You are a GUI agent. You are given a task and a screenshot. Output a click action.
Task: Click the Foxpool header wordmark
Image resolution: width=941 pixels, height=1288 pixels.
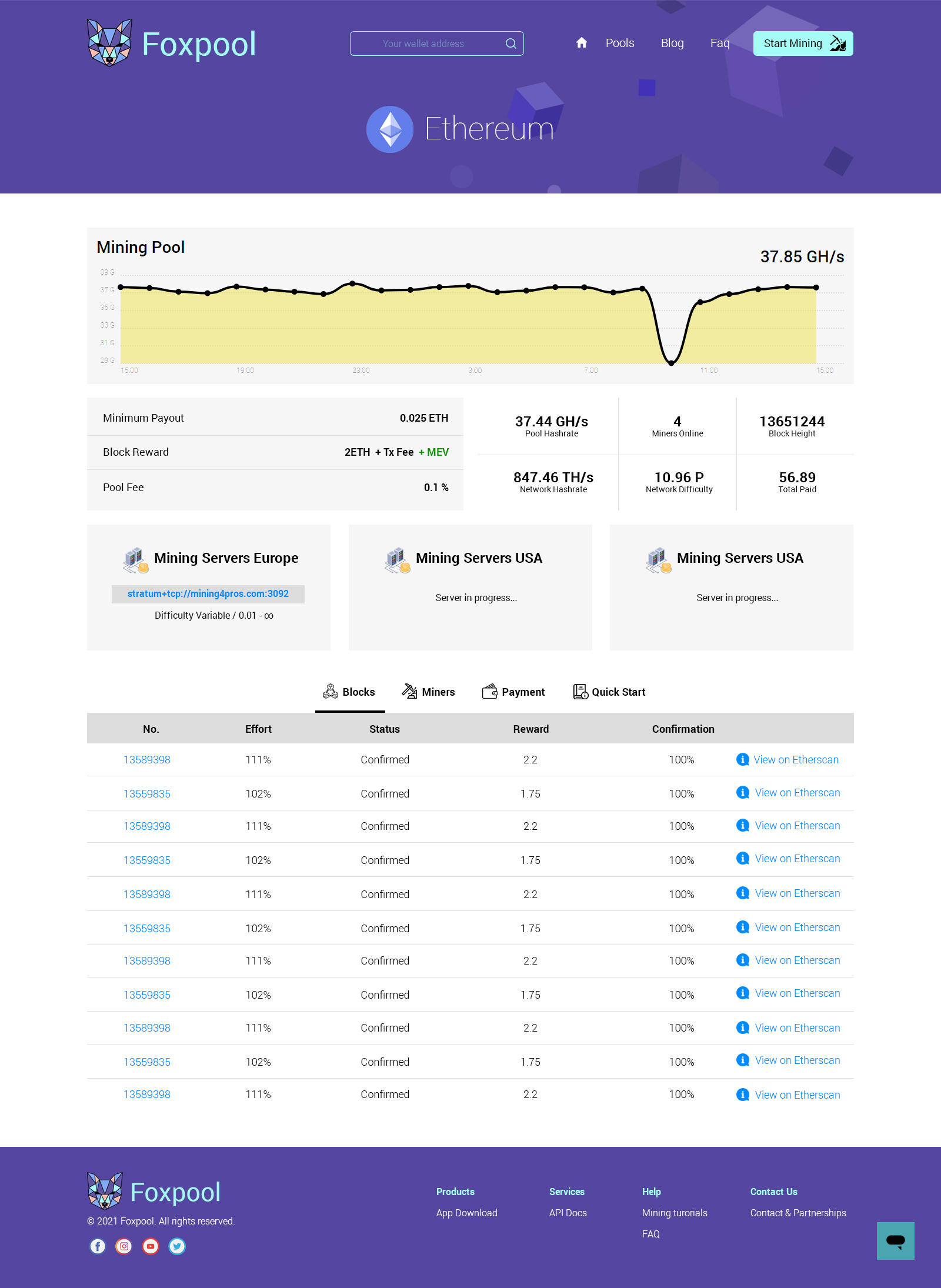[199, 44]
